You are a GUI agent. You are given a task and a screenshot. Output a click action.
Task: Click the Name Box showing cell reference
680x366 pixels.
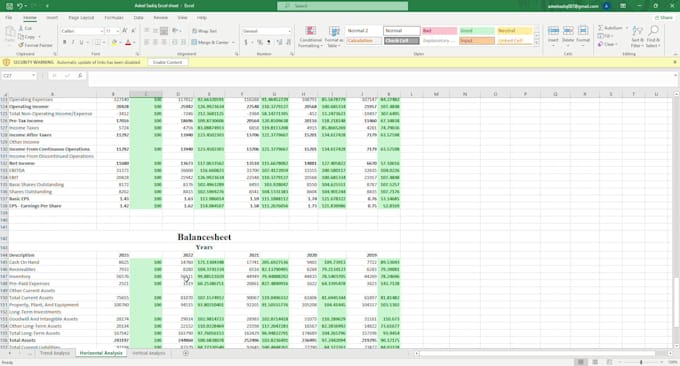[x=19, y=75]
